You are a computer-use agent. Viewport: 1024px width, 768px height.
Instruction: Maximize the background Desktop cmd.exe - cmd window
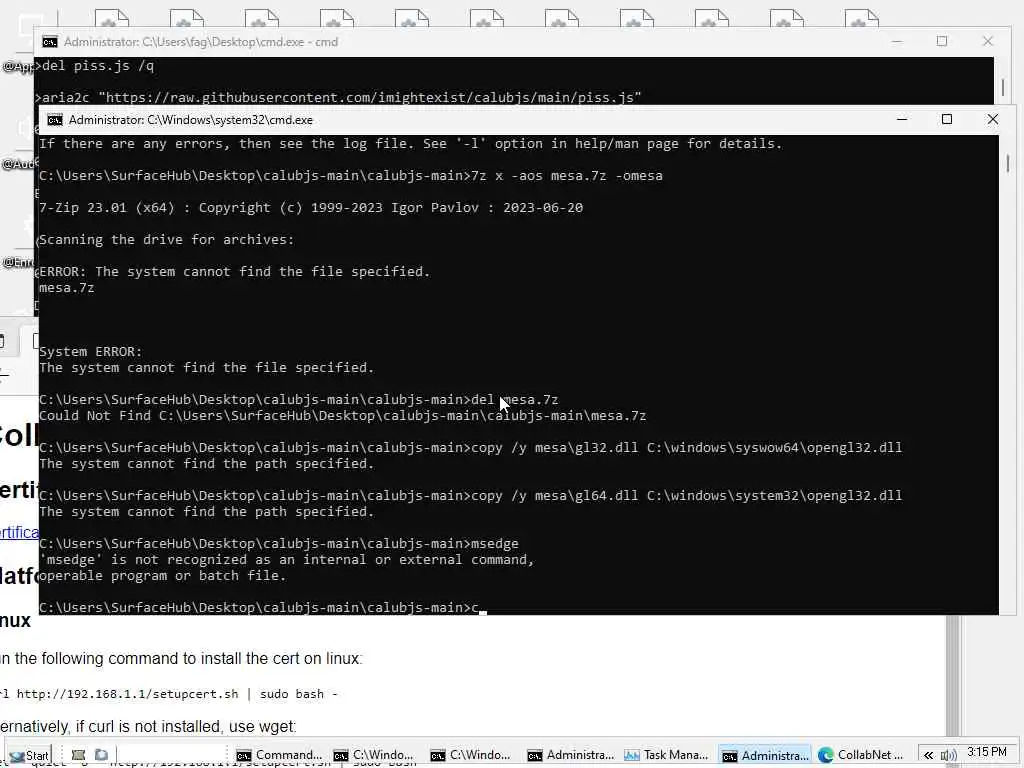(x=942, y=41)
